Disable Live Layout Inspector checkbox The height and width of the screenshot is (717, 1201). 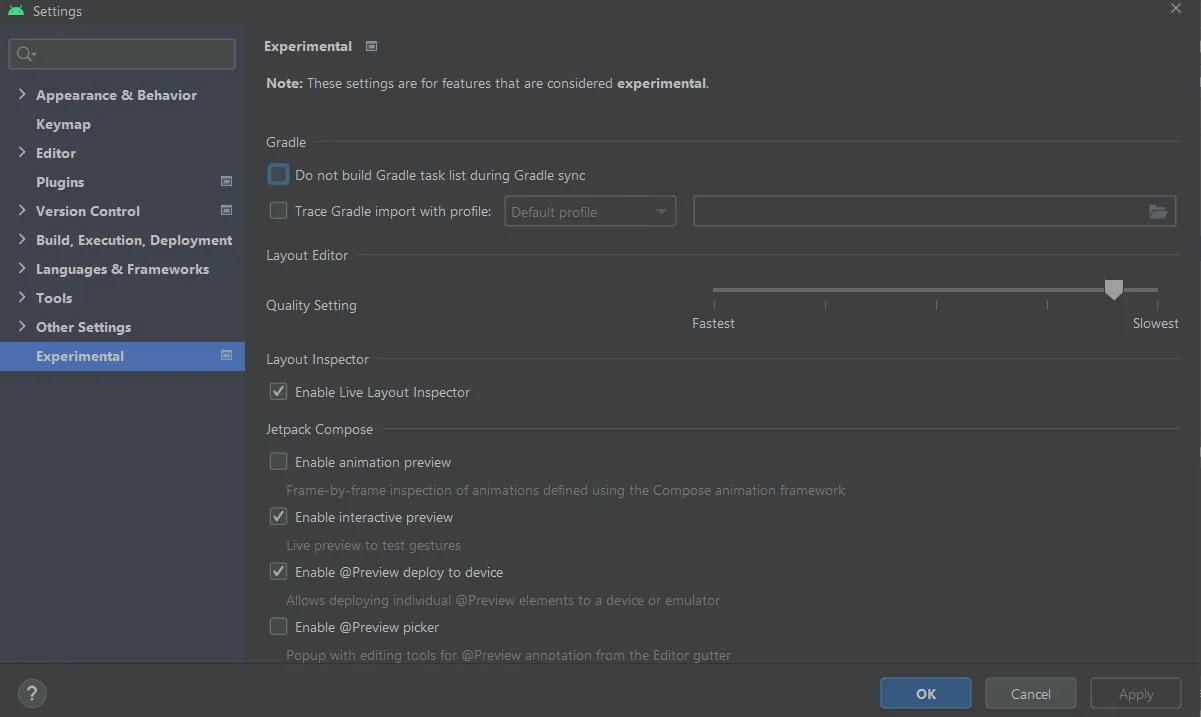tap(279, 392)
